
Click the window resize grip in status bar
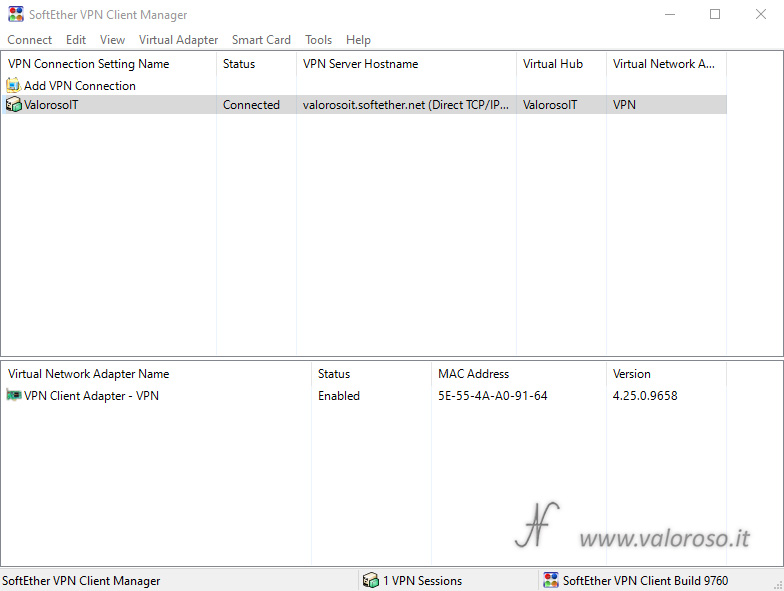coord(778,584)
